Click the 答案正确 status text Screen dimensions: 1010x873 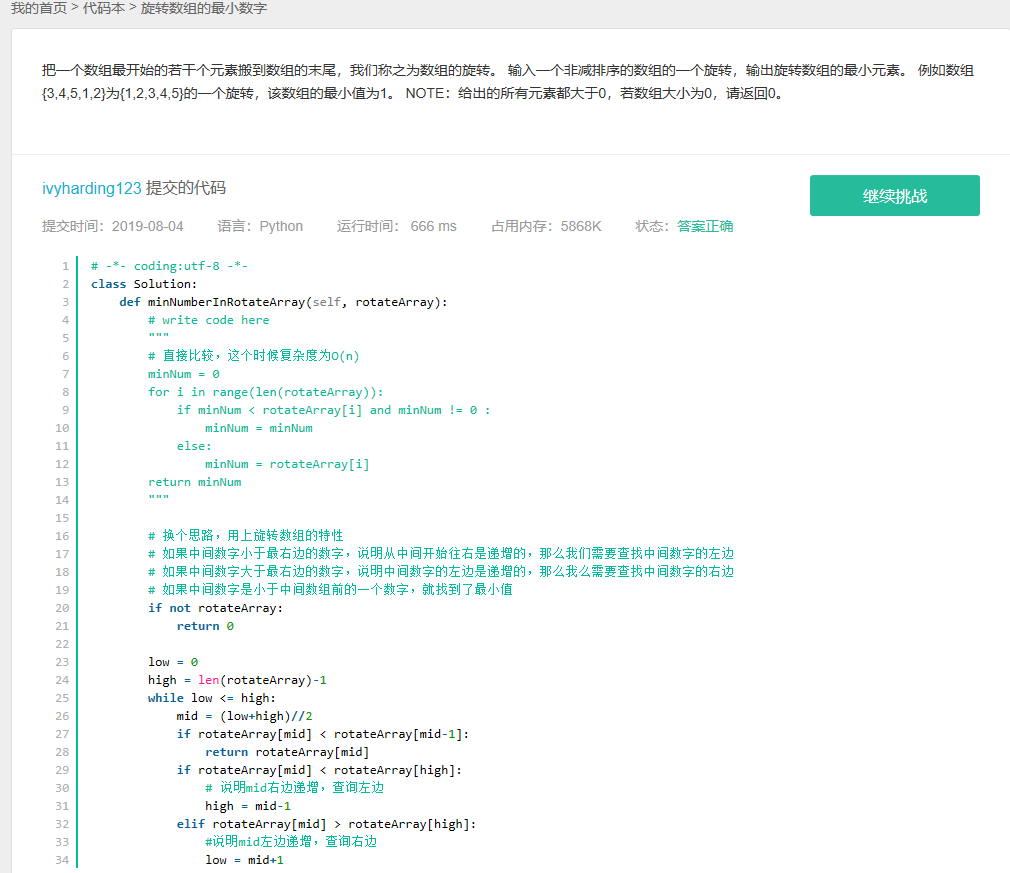point(705,226)
